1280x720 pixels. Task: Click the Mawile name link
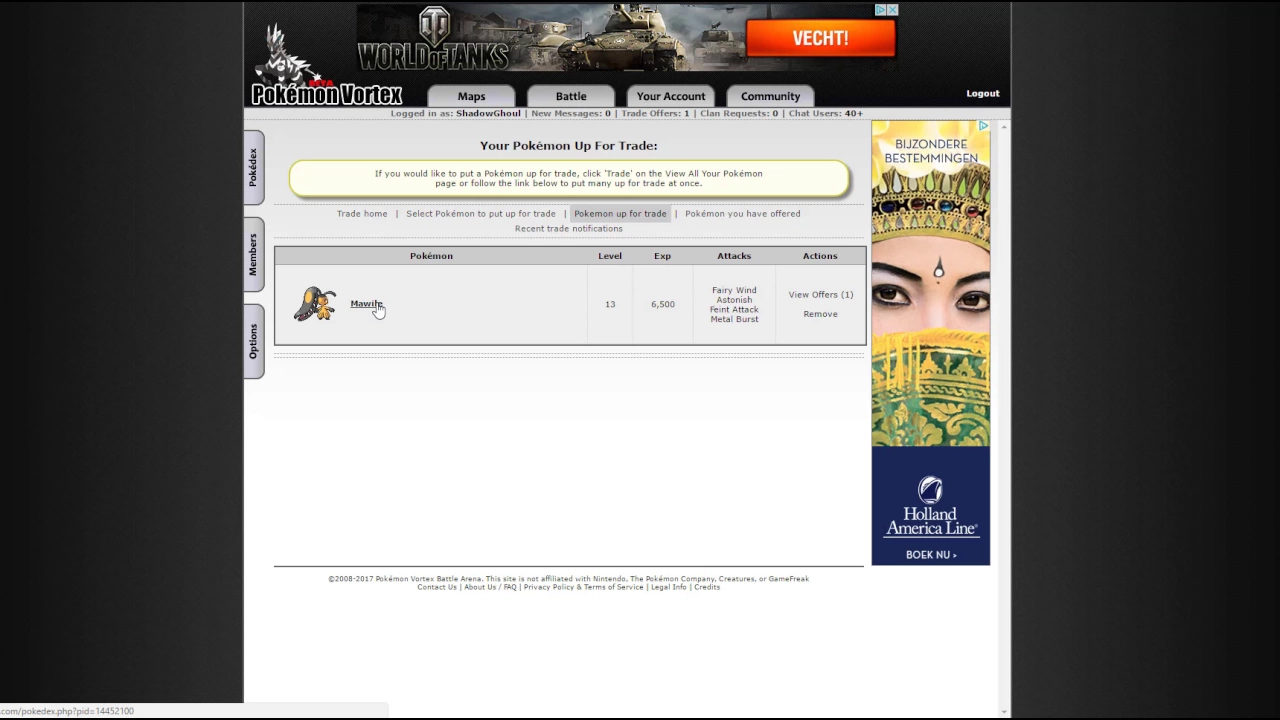(367, 304)
